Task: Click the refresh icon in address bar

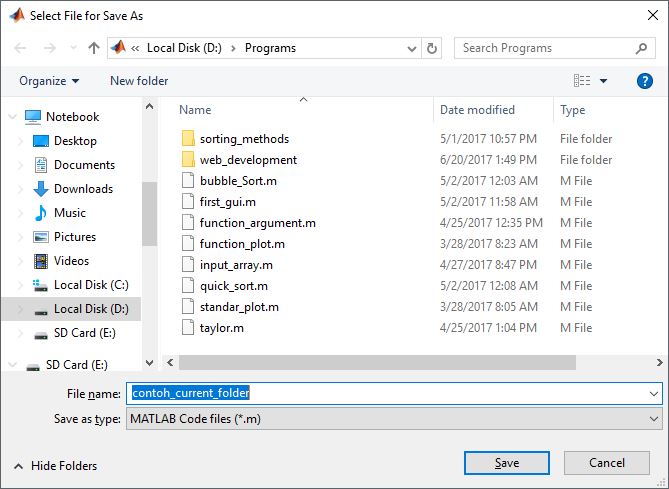Action: 432,48
